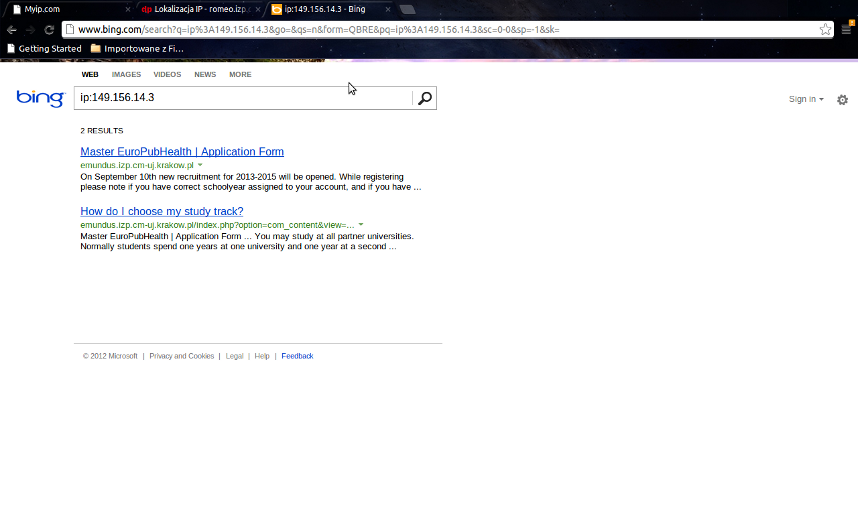
Task: Select the WEB search category
Action: (90, 74)
